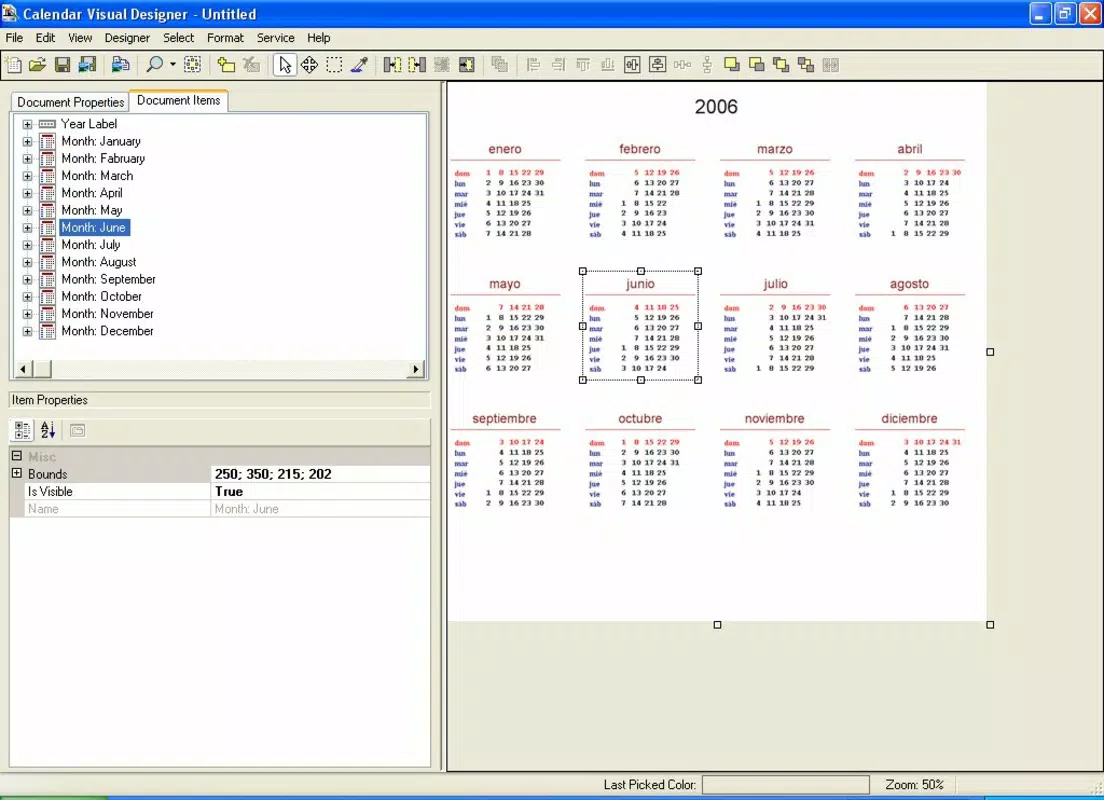Click the center vertically on page icon

[657, 65]
